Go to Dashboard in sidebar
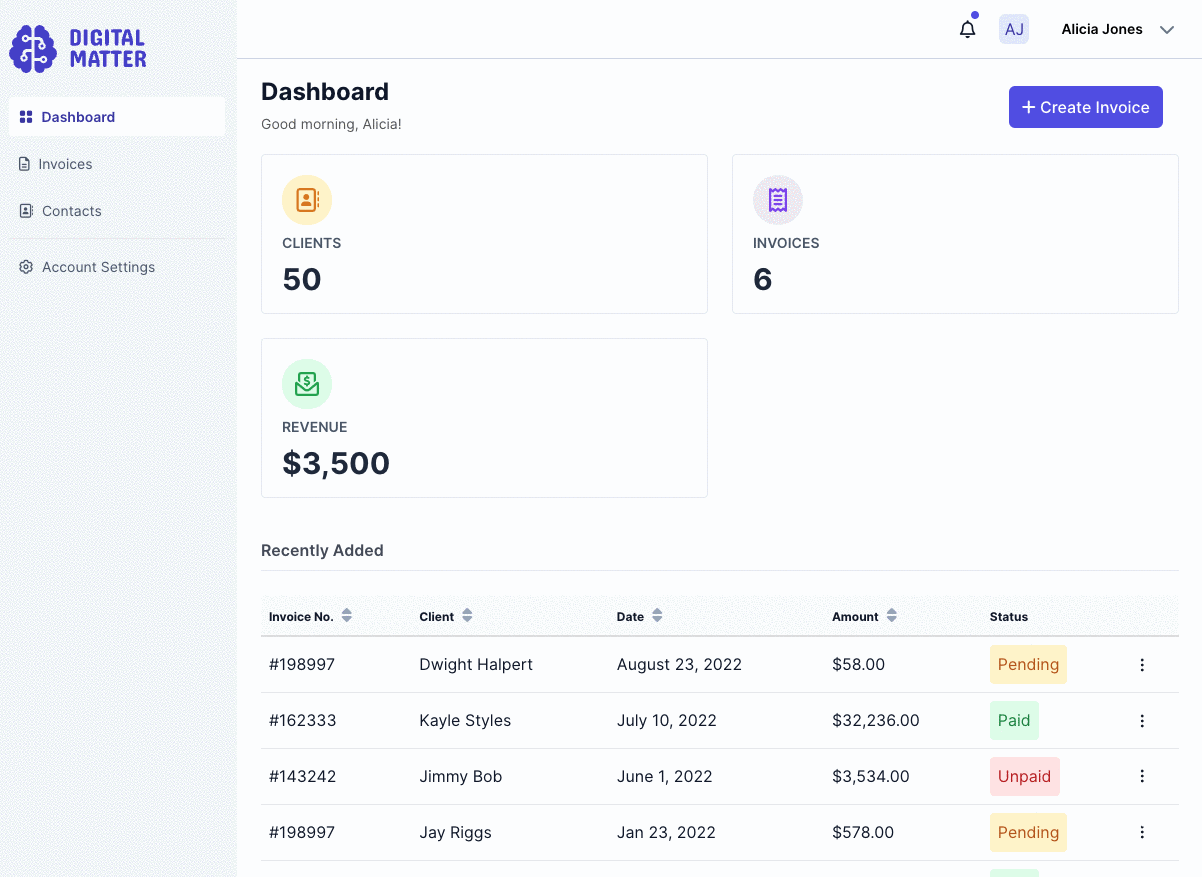 pos(117,116)
